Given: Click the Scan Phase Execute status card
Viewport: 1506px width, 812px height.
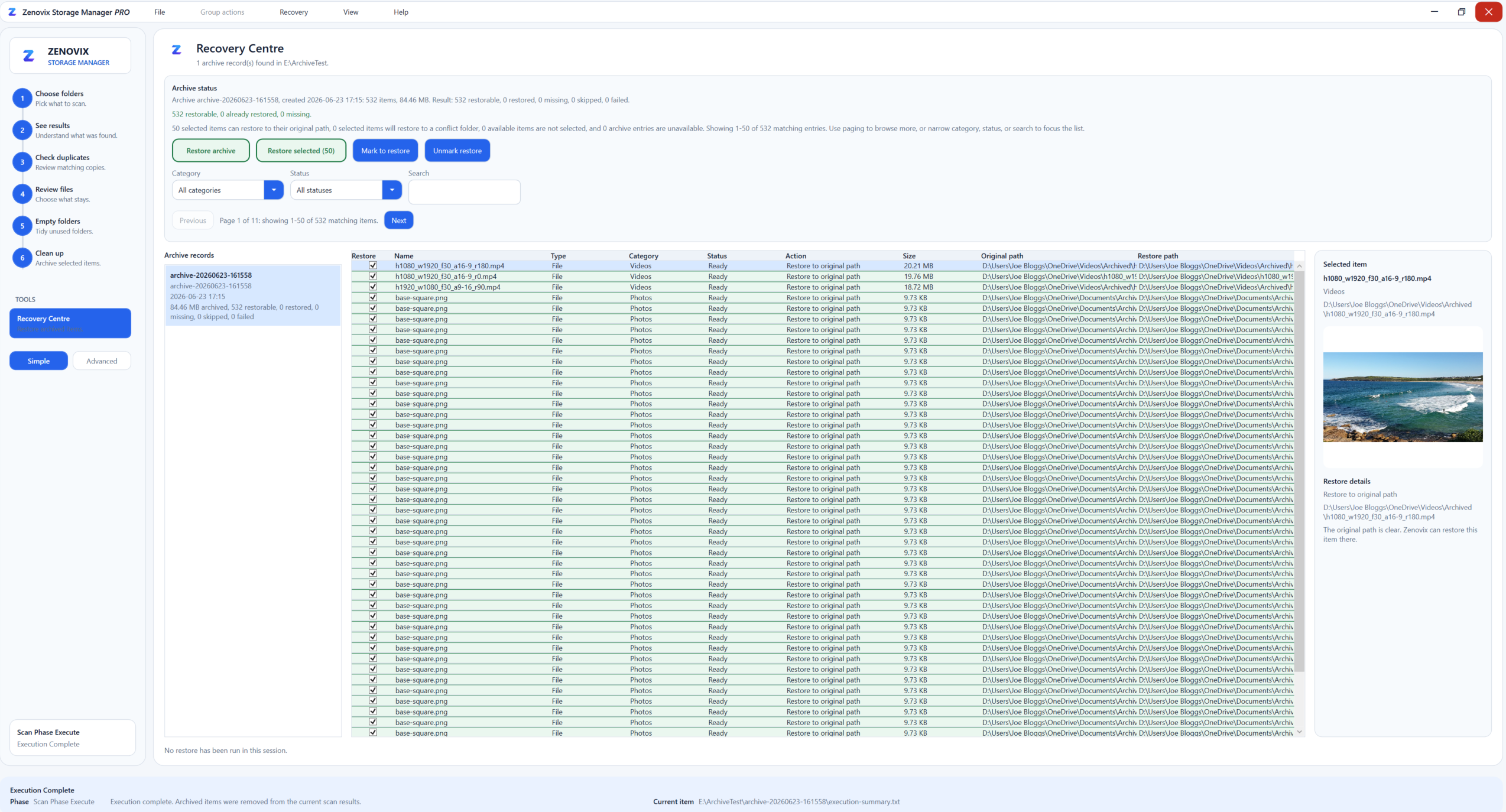Looking at the screenshot, I should 73,737.
